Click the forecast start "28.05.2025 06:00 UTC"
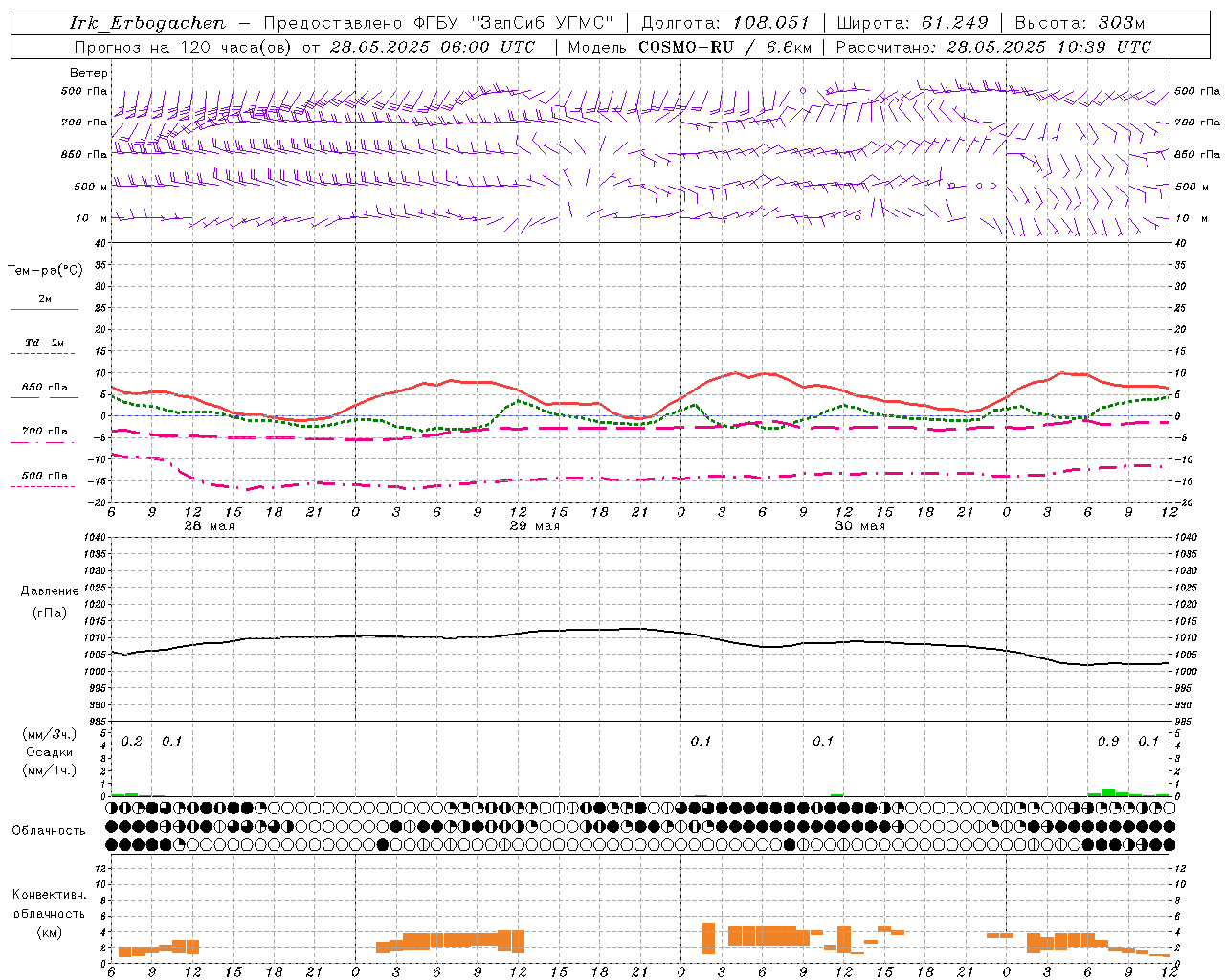Screen dimensions: 1225x980 point(432,47)
